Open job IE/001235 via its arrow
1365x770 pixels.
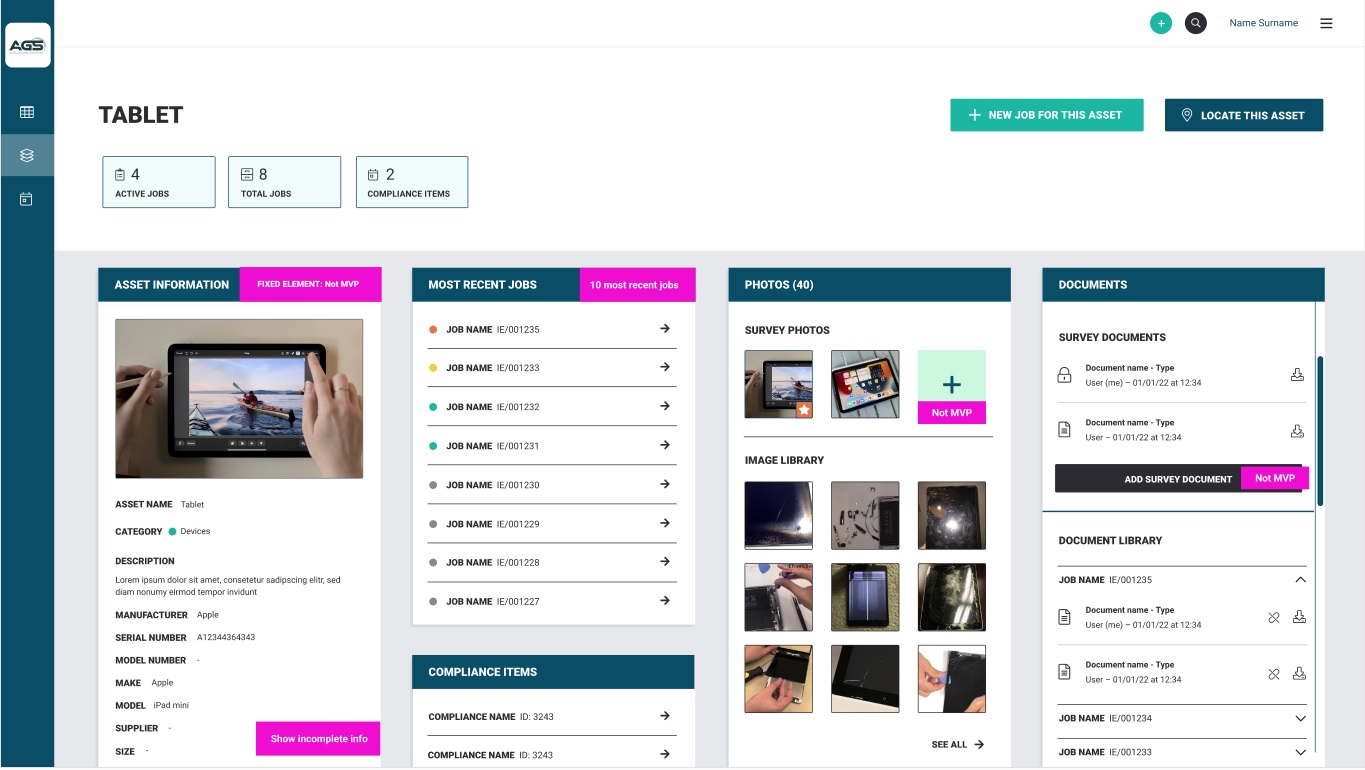(x=664, y=329)
